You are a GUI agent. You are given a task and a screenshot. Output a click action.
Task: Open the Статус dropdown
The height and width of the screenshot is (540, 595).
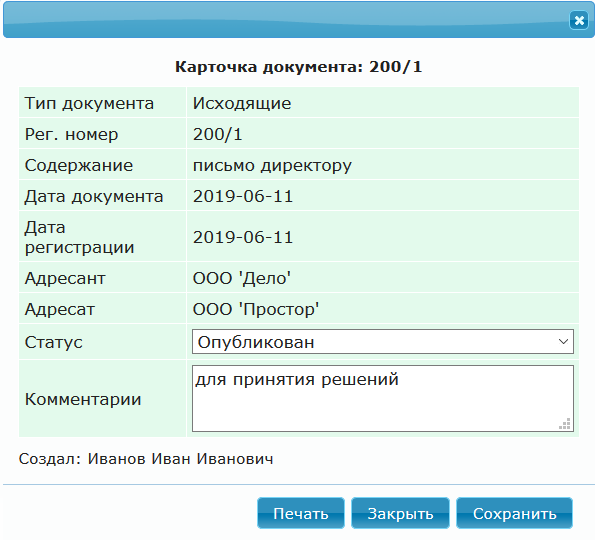click(382, 342)
